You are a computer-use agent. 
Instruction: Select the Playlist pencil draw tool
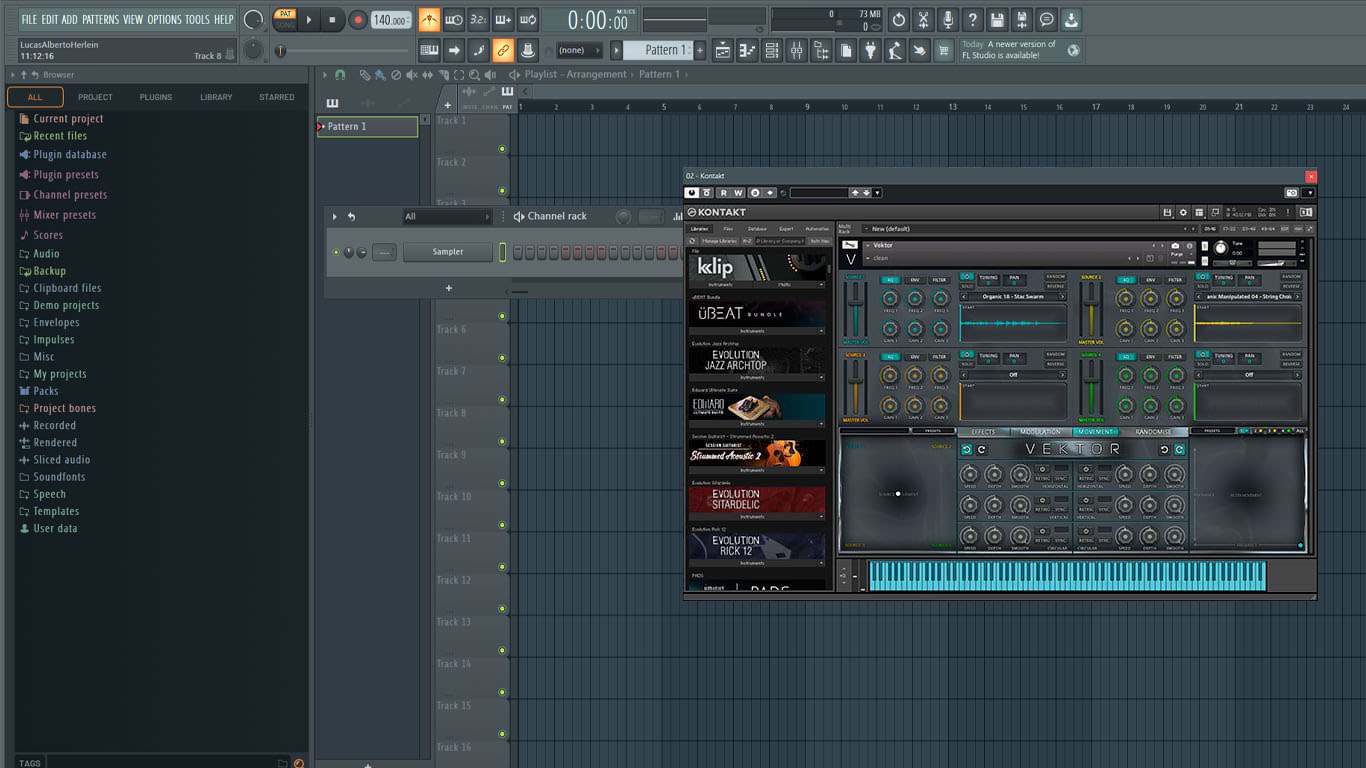coord(365,75)
